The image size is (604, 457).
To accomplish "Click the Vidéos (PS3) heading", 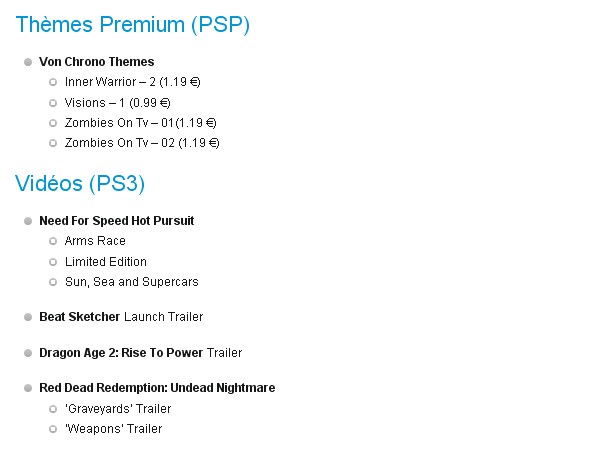I will pos(80,183).
